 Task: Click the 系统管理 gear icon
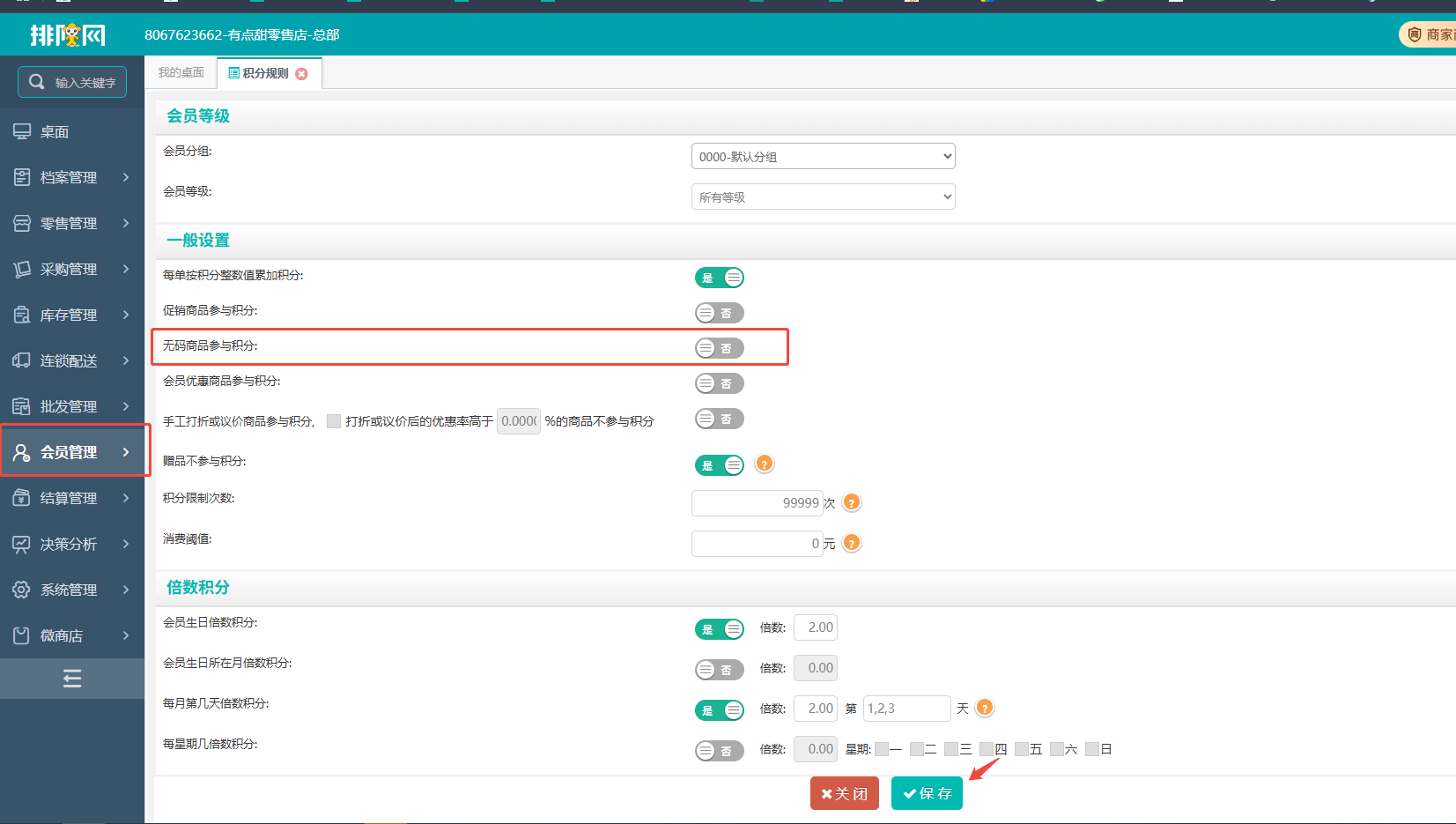[22, 590]
